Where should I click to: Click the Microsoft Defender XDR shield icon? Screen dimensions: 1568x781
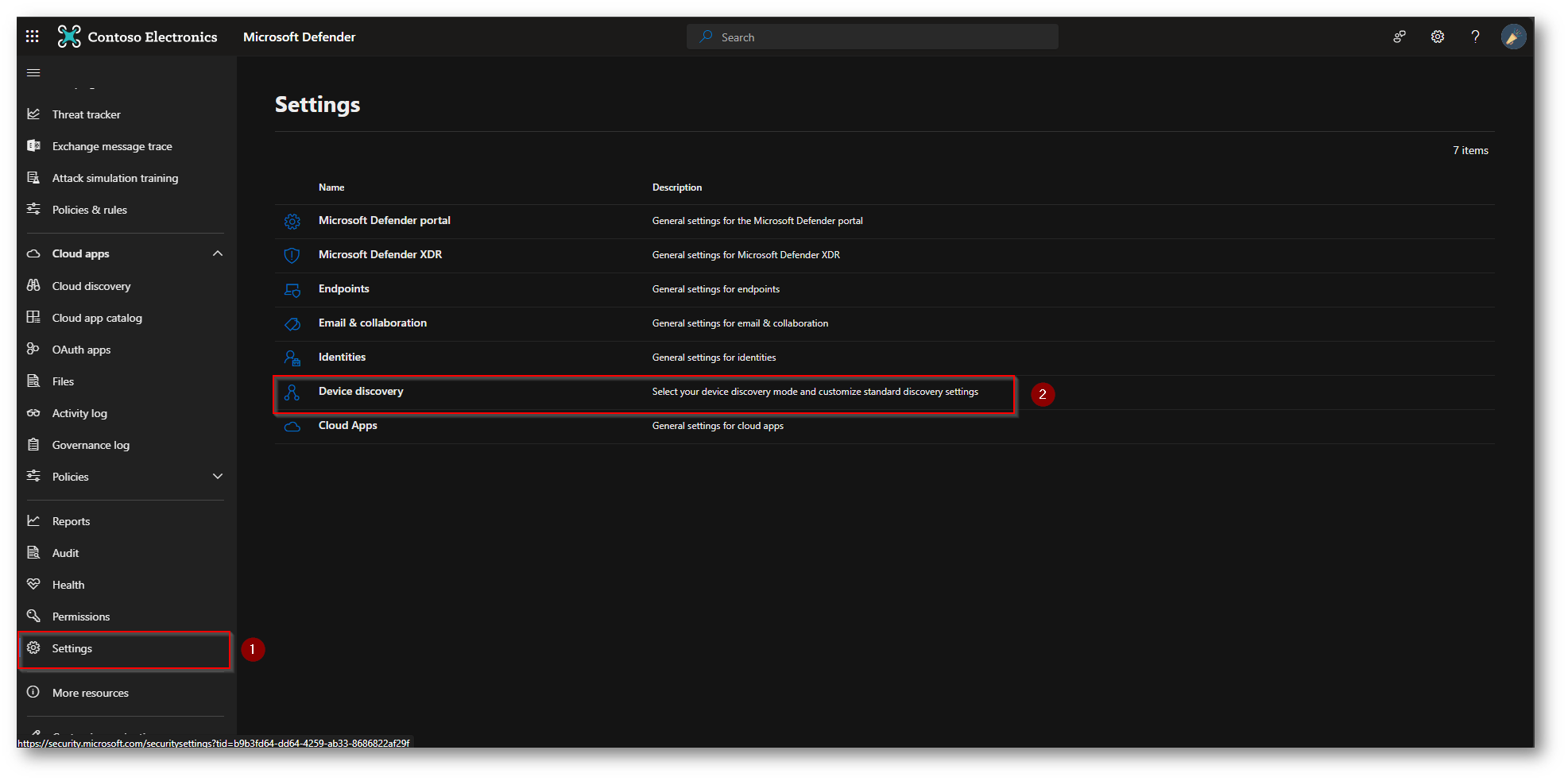(x=292, y=256)
